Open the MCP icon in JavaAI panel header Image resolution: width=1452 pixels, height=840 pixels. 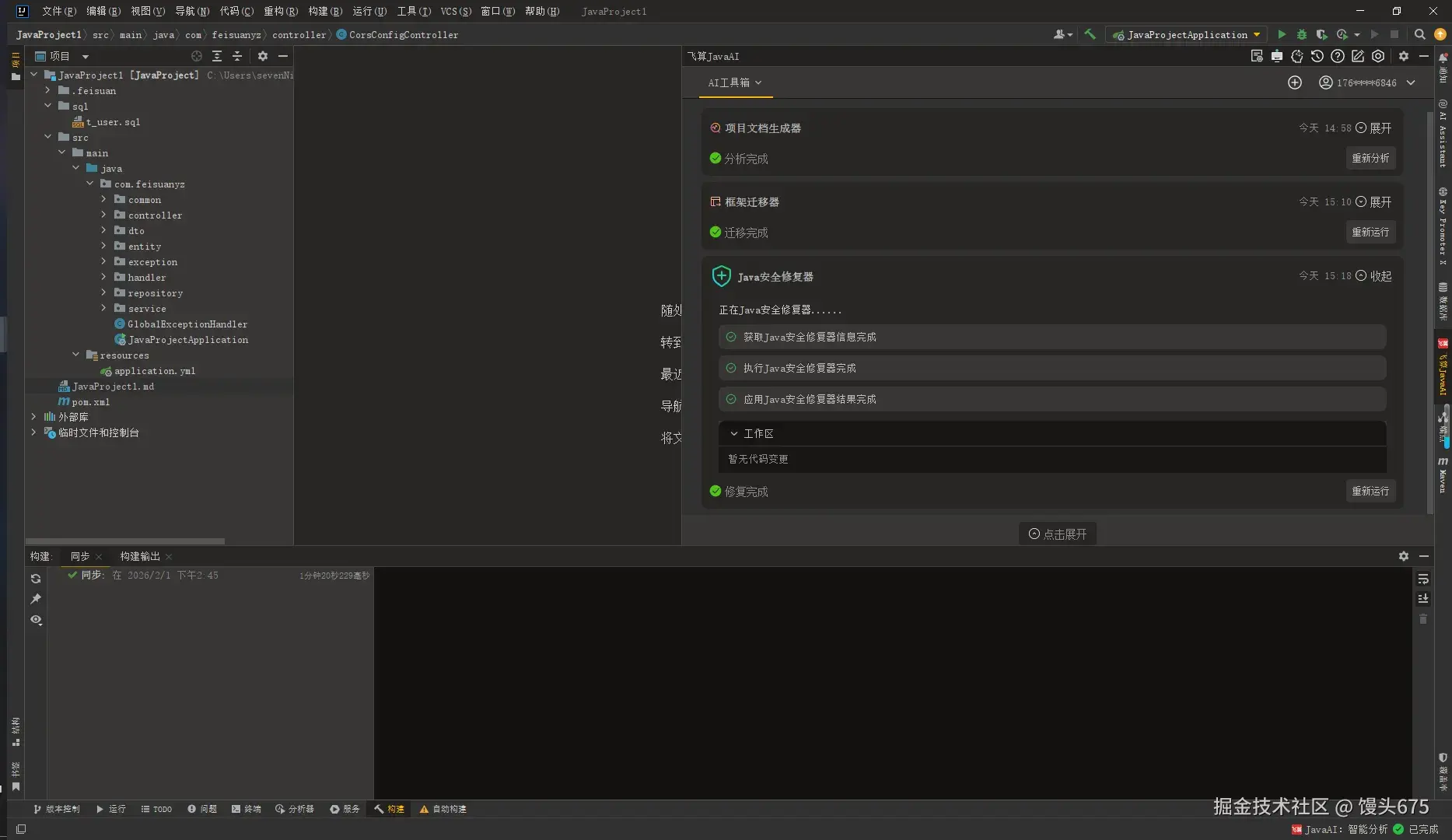coord(1276,56)
